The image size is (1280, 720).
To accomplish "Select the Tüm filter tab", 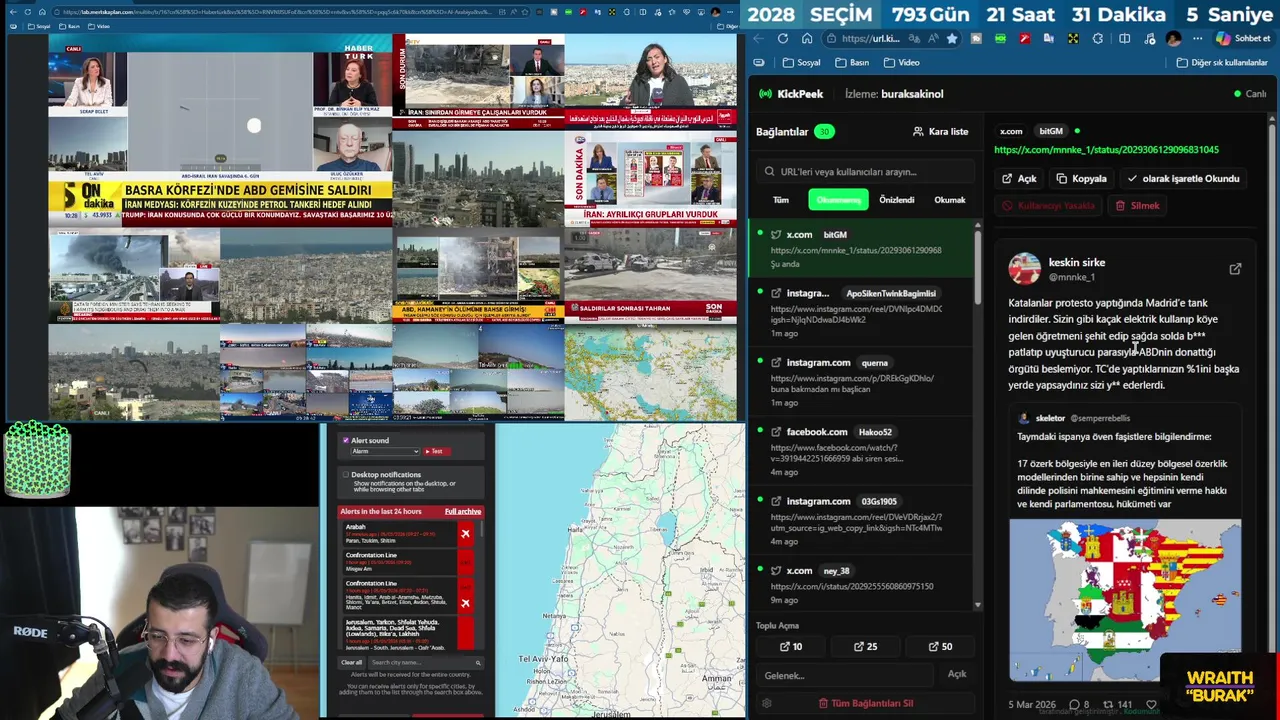I will [781, 200].
